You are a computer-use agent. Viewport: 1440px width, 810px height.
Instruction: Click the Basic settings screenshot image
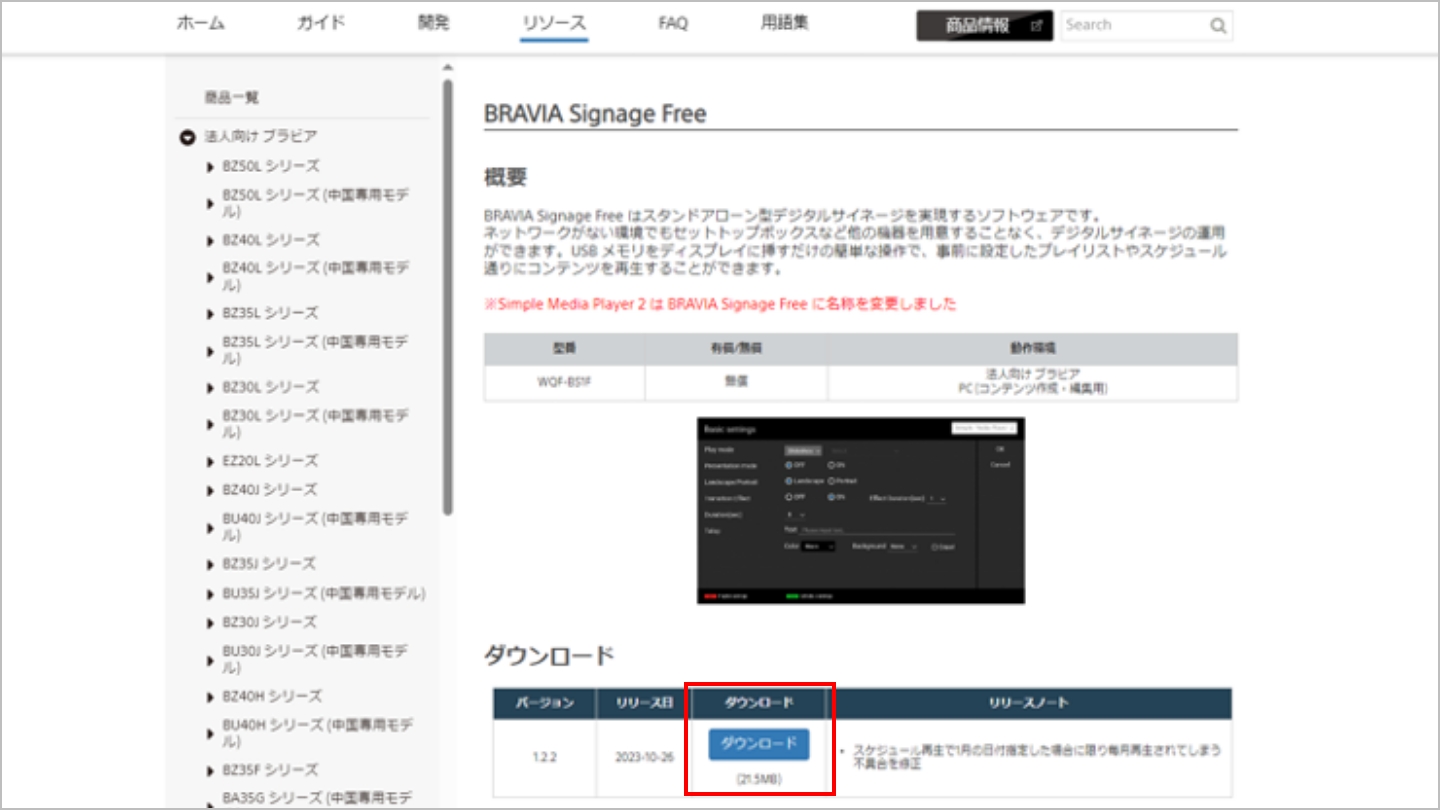click(x=860, y=510)
